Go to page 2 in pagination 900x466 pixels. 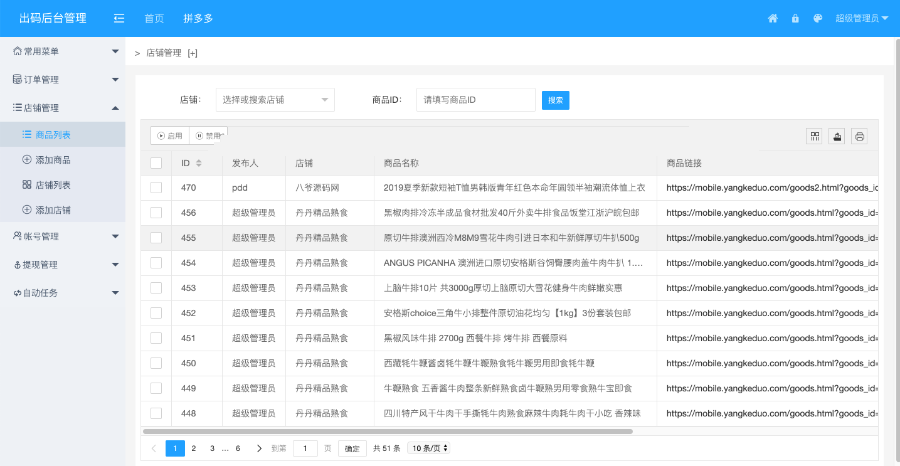click(194, 448)
